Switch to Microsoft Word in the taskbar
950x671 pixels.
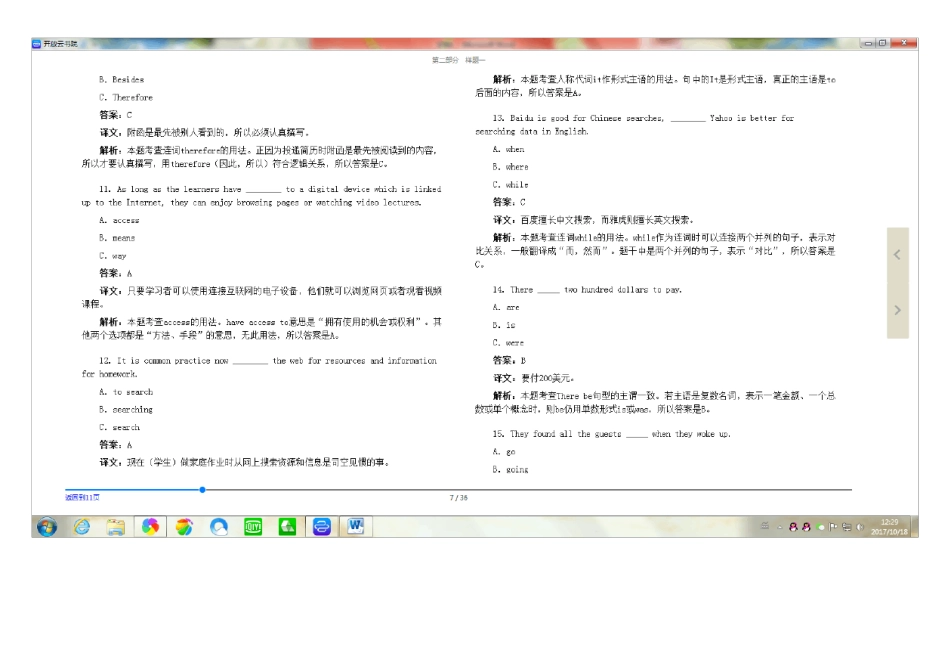(x=356, y=526)
